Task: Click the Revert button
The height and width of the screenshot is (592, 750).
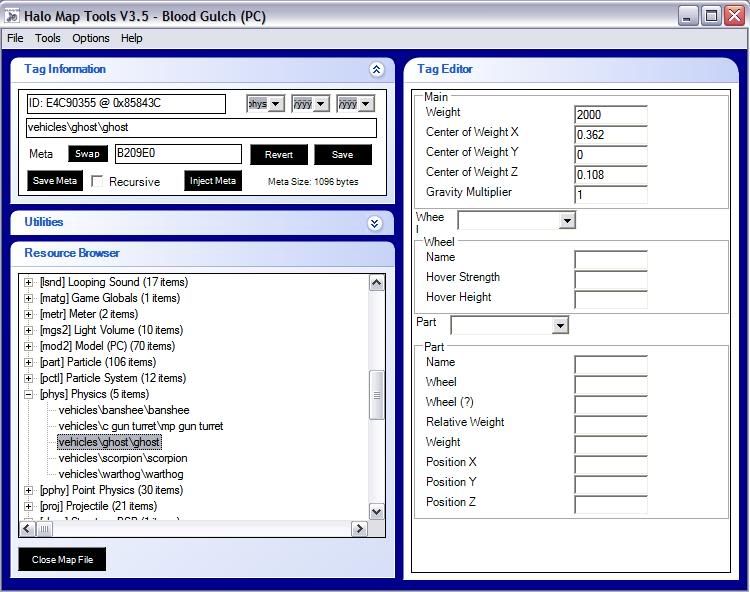Action: click(279, 155)
